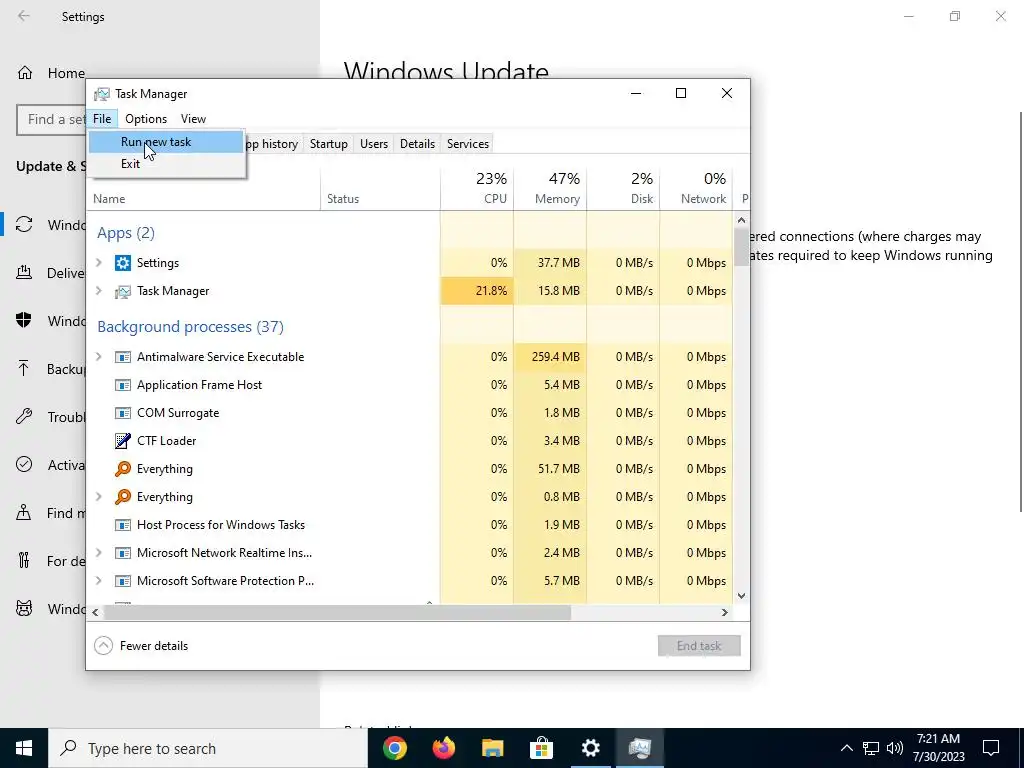This screenshot has width=1024, height=768.
Task: Collapse view with Fewer details
Action: (141, 646)
